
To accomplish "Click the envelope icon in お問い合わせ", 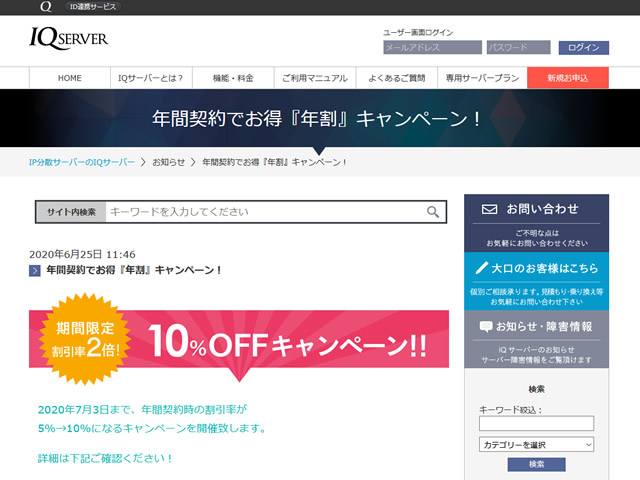I will click(x=489, y=209).
